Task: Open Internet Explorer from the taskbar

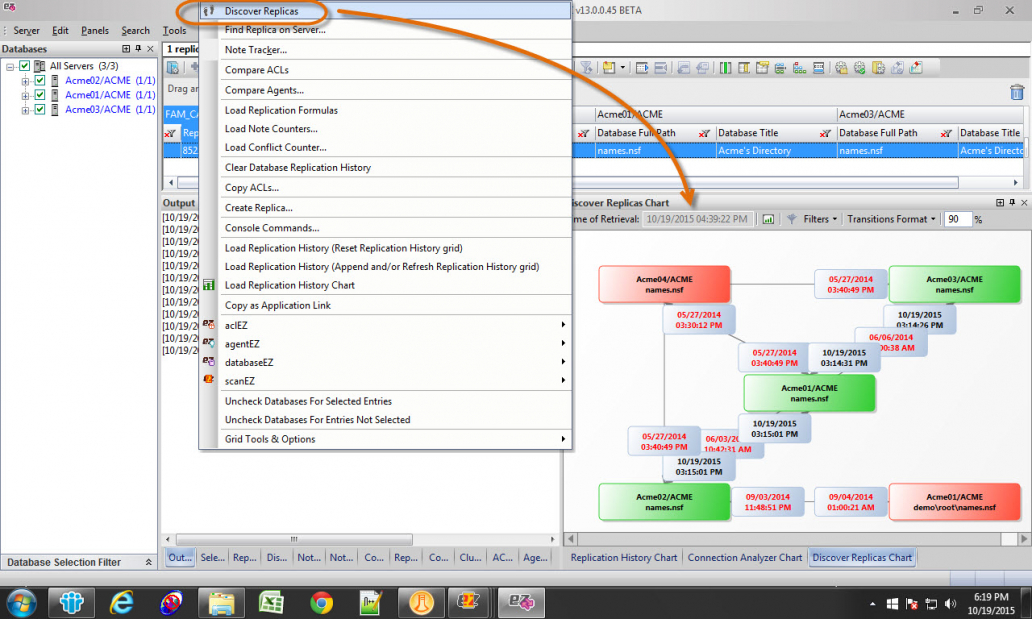Action: pyautogui.click(x=121, y=602)
